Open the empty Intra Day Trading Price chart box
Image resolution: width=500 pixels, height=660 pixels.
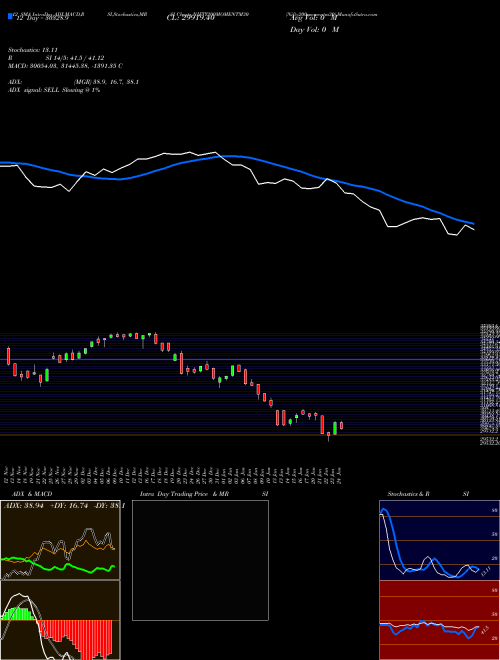click(x=200, y=560)
